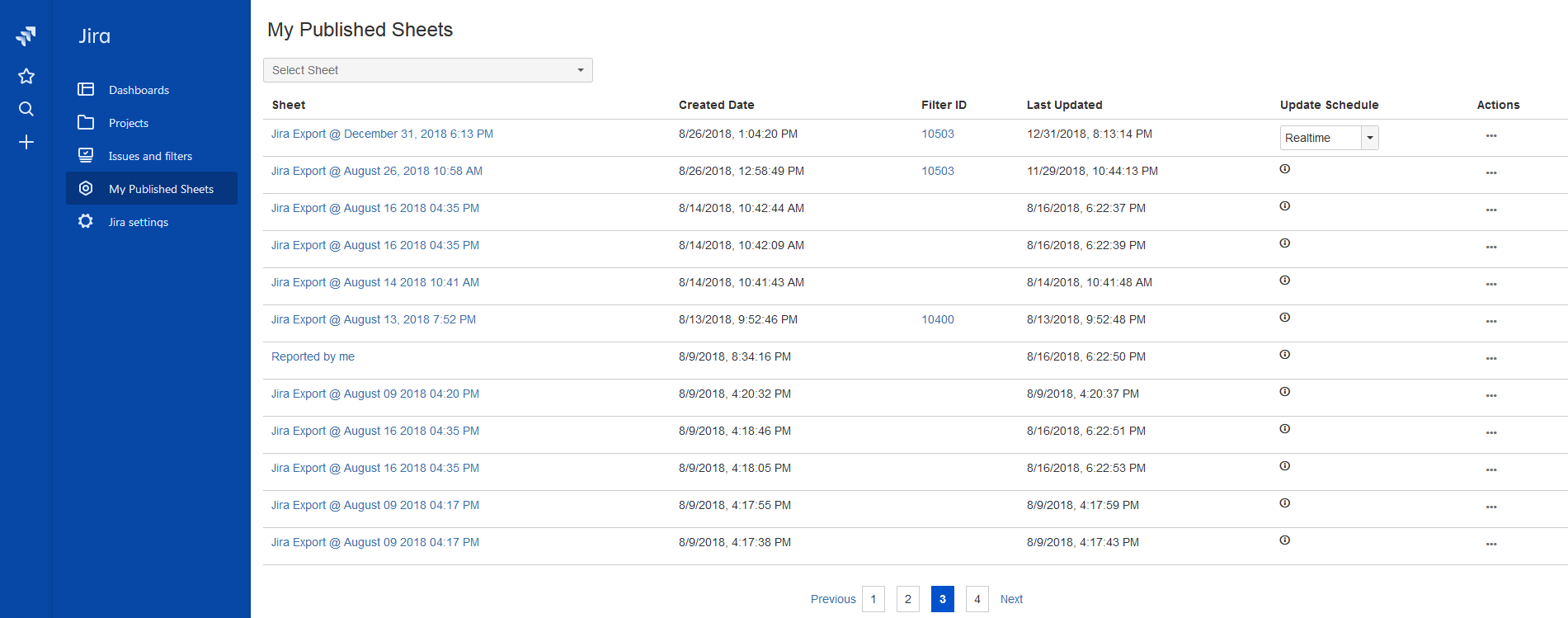Open the Reported by me sheet
This screenshot has height=618, width=1568.
coord(313,356)
